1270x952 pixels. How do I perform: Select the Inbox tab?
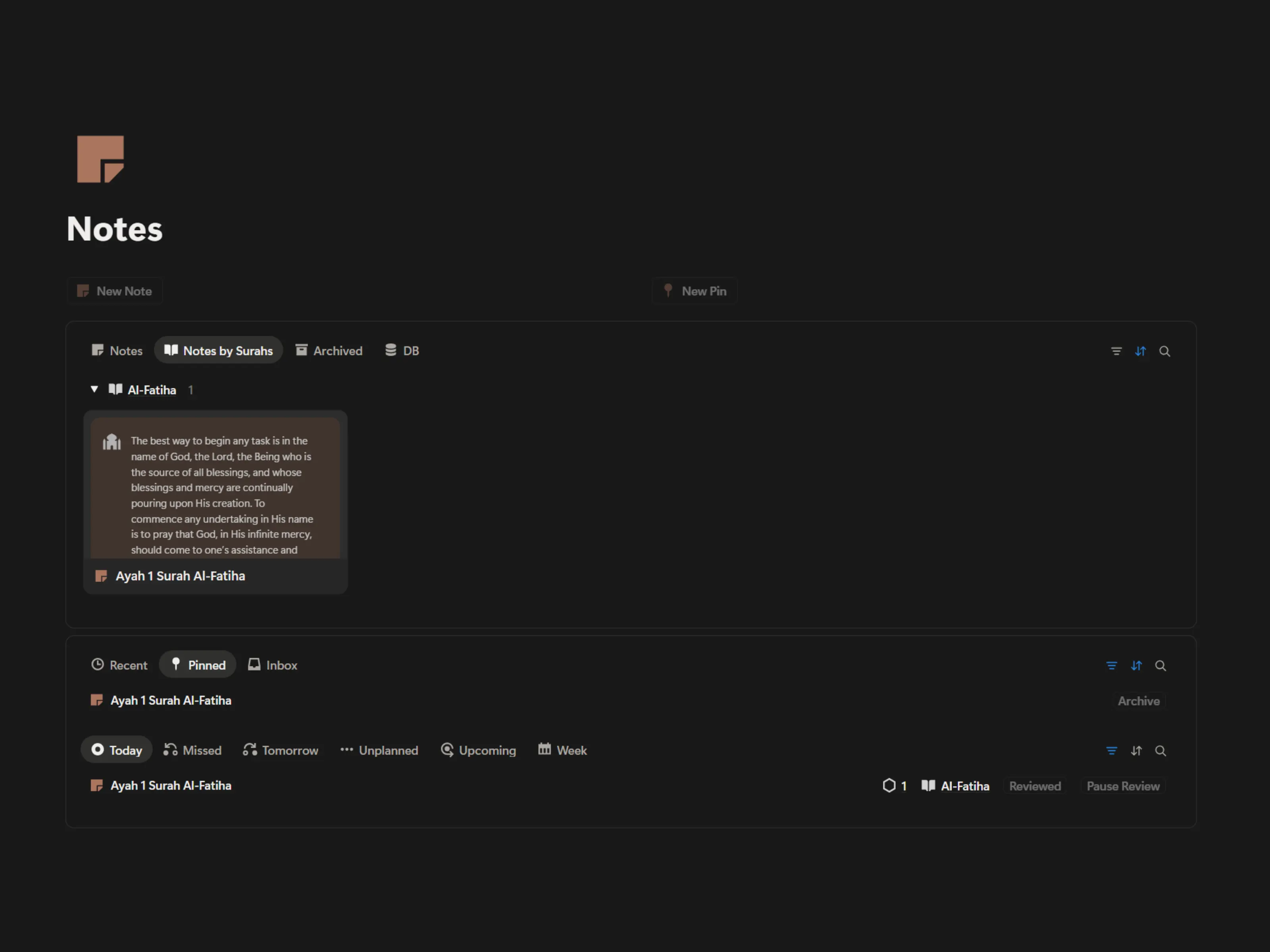(x=273, y=665)
